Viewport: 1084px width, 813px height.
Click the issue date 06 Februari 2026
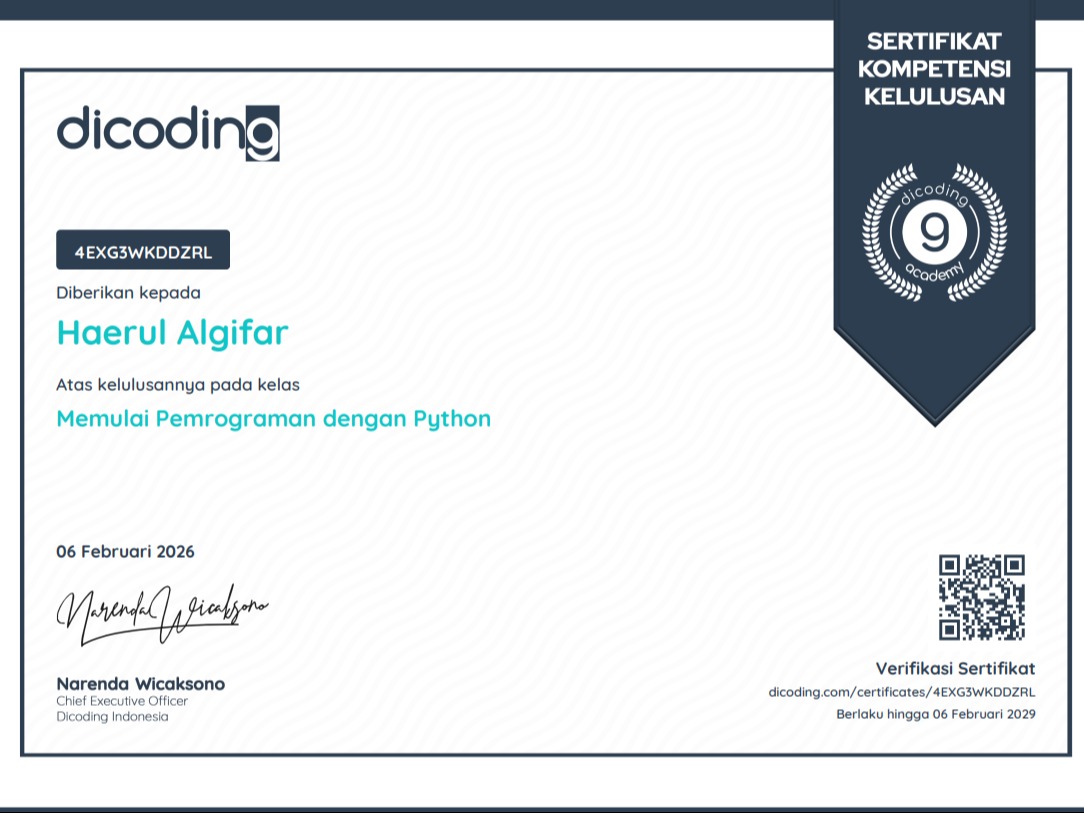[125, 552]
